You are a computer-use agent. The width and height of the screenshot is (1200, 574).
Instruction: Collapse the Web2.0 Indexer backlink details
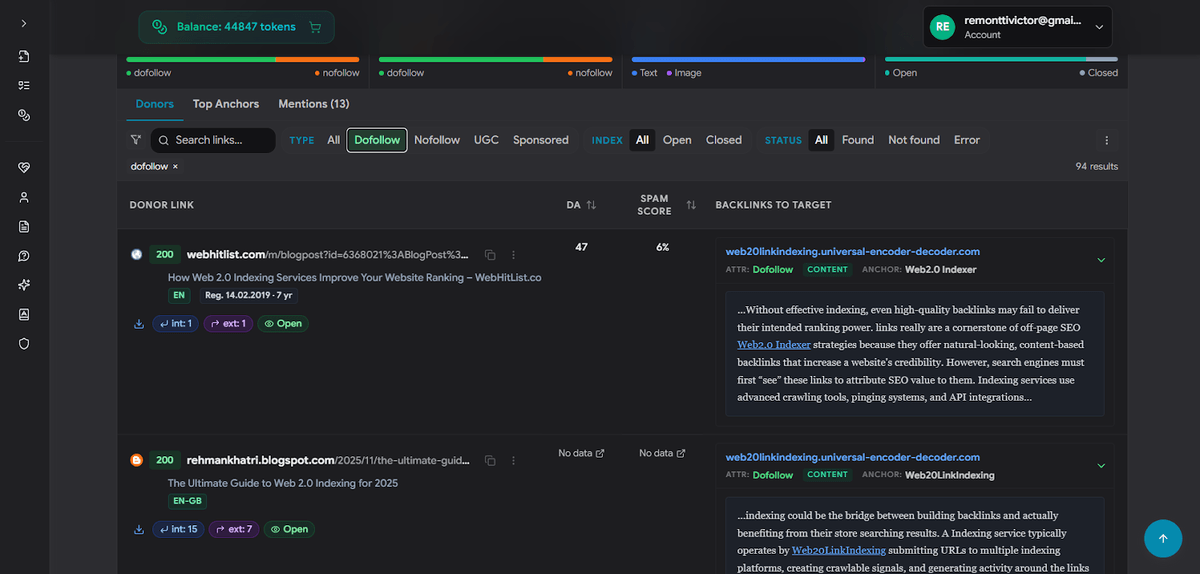click(1101, 260)
